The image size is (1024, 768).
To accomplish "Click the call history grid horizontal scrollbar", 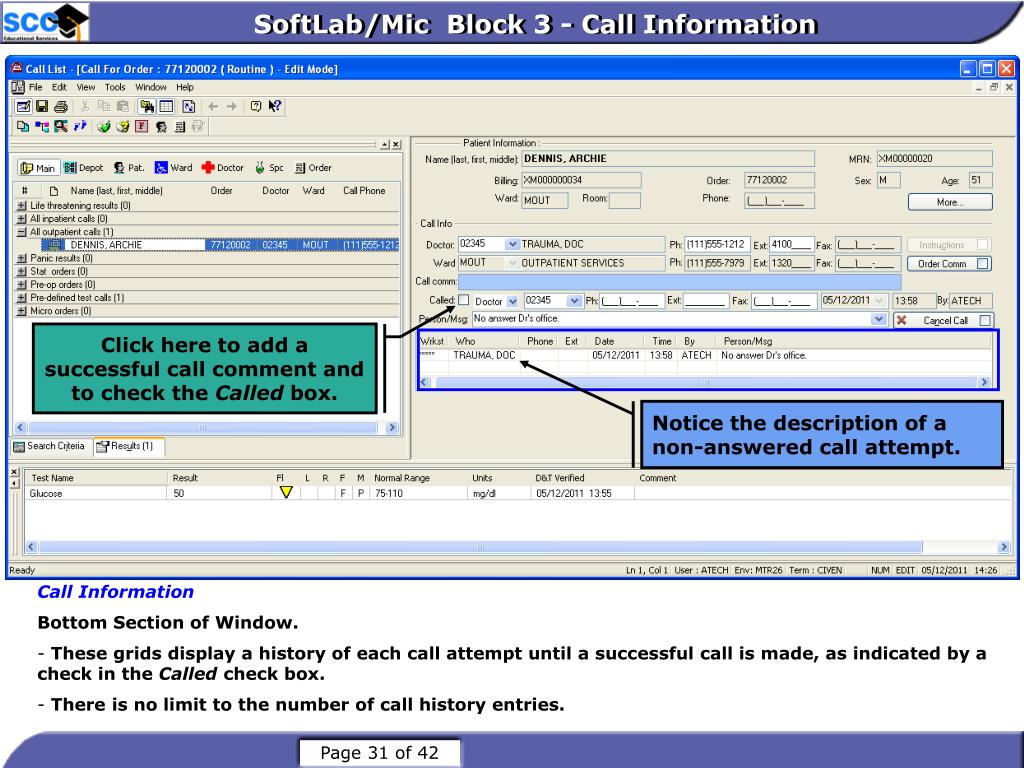I will (704, 382).
